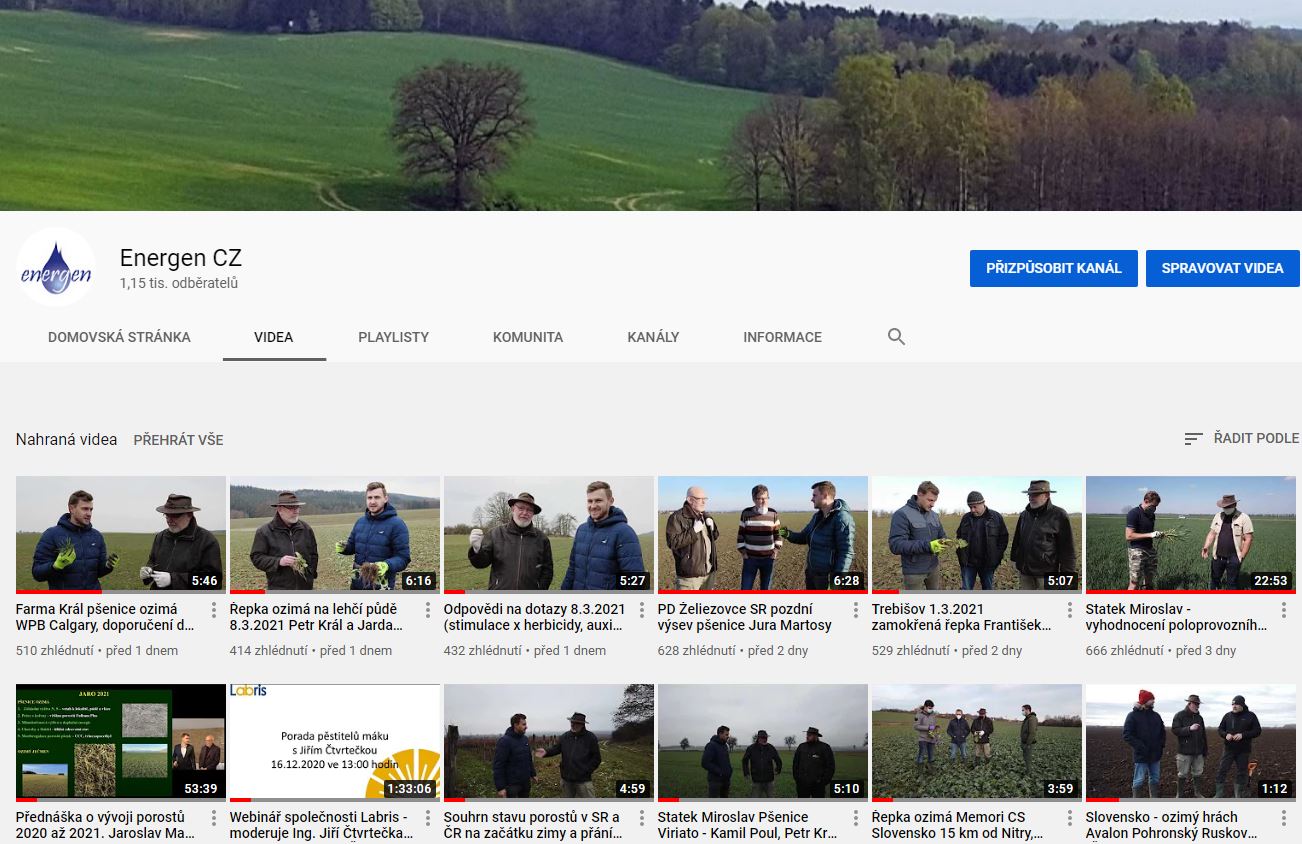Open options menu for Statek Miroslav Pšenice Viriato
This screenshot has height=844, width=1302.
856,817
